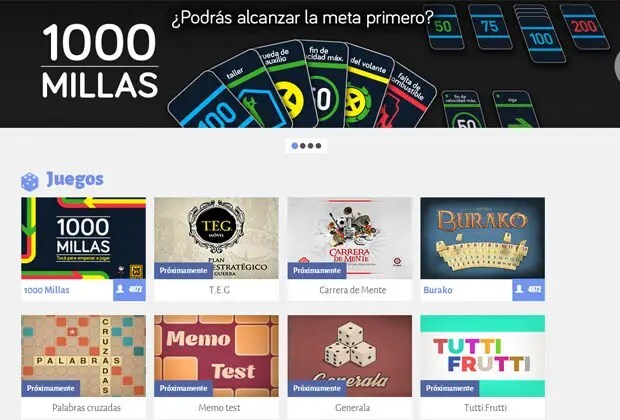Click the Juegos section heading
The height and width of the screenshot is (420, 620).
[75, 179]
